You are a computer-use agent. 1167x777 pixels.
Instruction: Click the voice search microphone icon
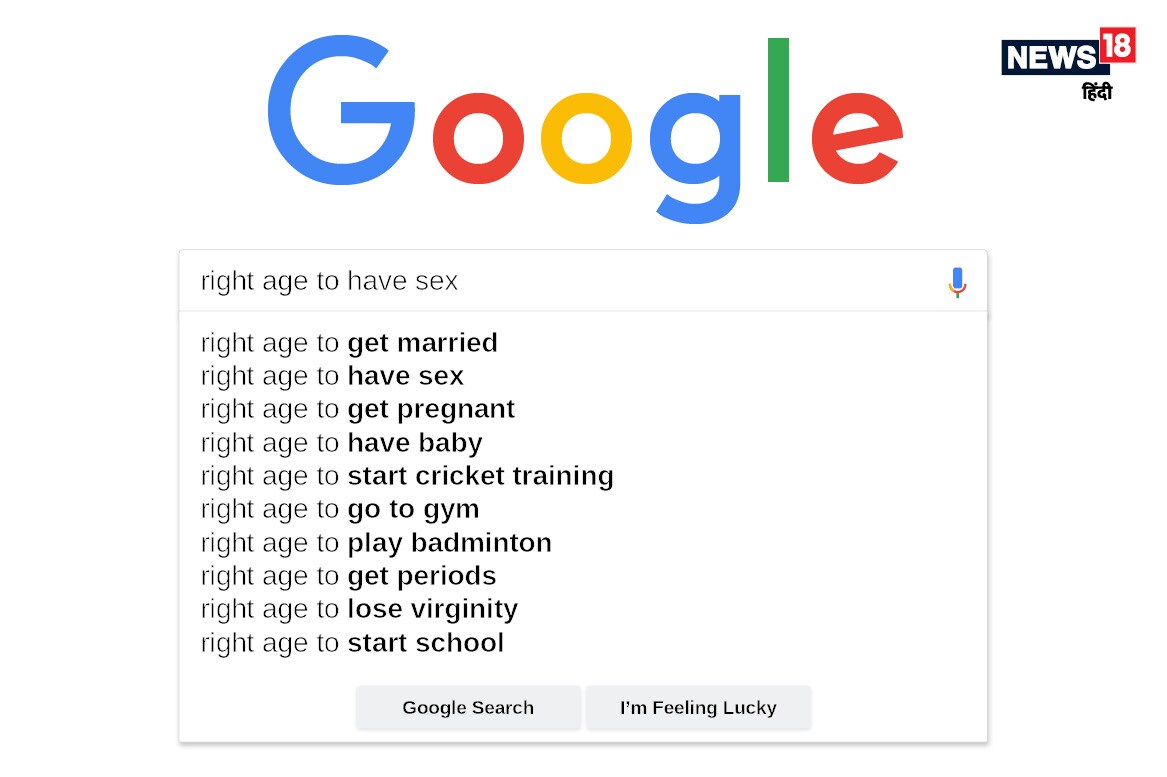[957, 282]
